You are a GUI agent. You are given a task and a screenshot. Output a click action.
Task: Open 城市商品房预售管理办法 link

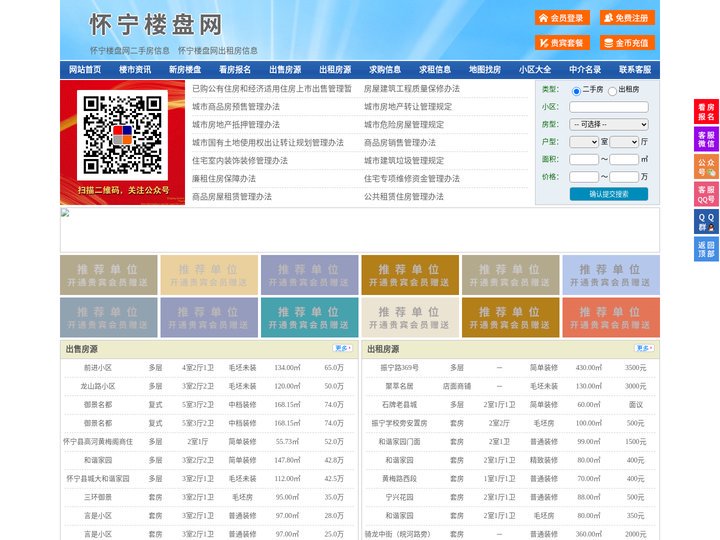coord(236,107)
